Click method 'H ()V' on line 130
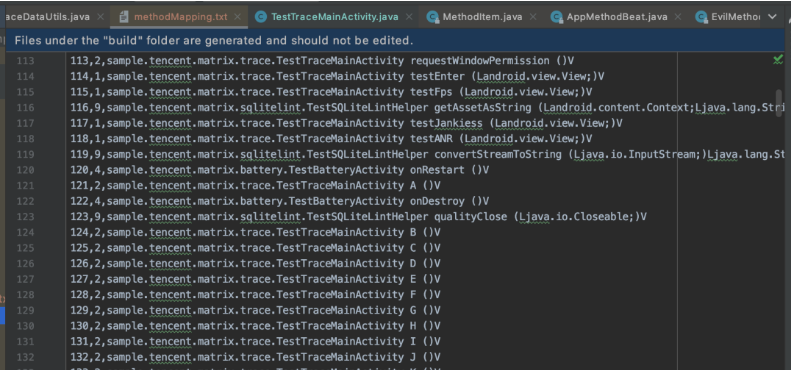The width and height of the screenshot is (791, 370). 425,326
